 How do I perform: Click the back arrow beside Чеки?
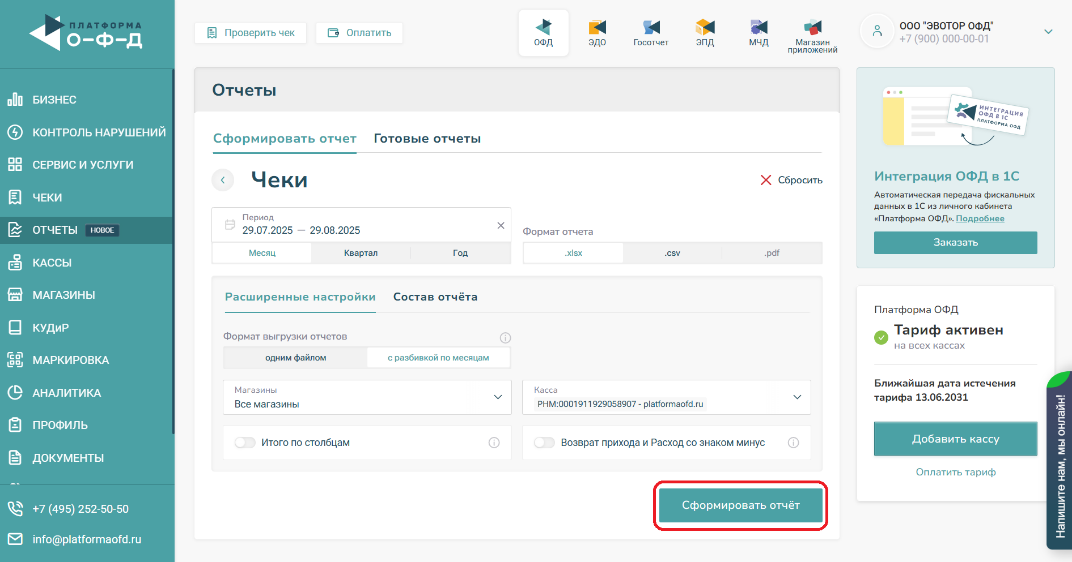(x=222, y=180)
